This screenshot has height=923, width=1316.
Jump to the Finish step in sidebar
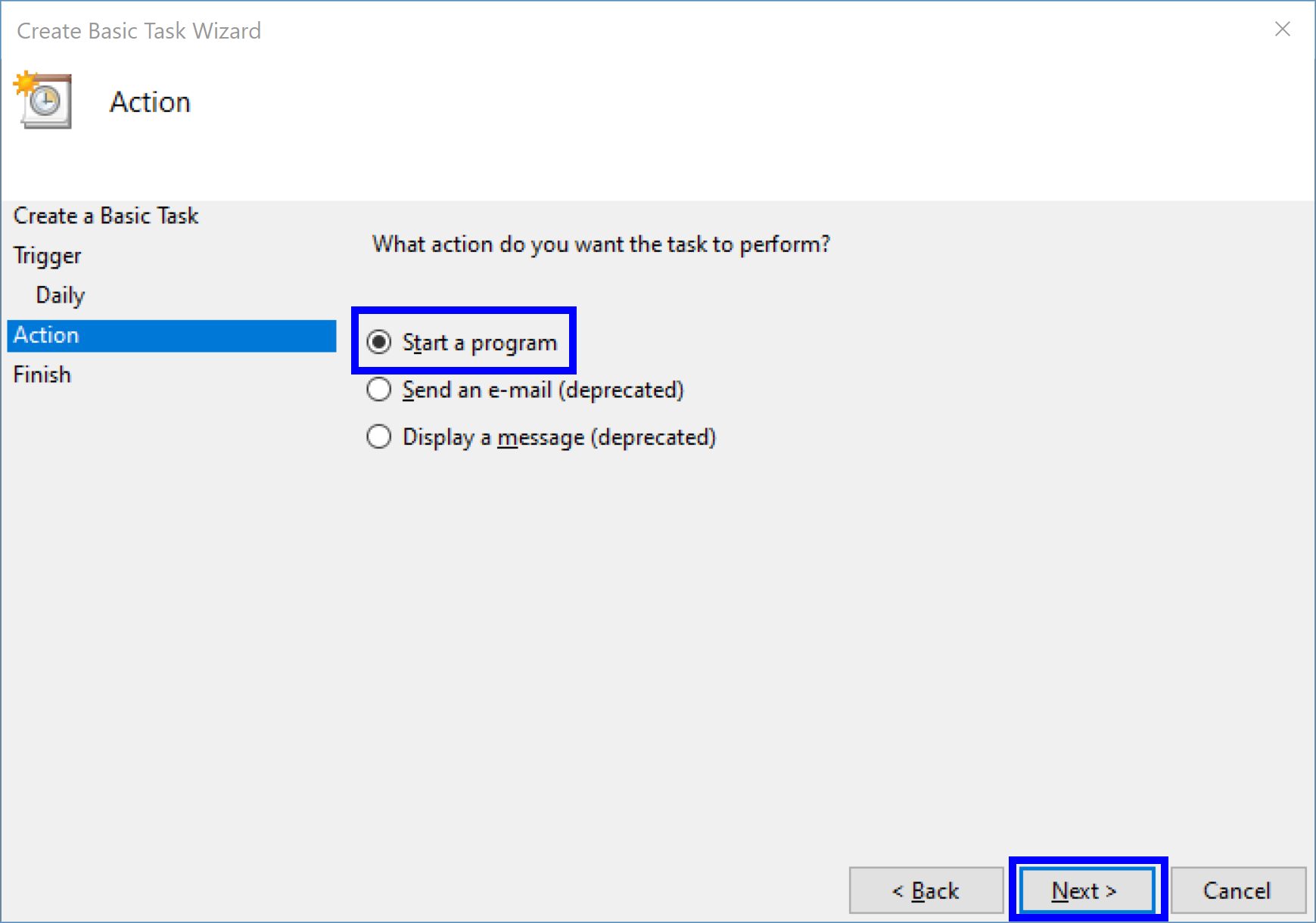pos(42,374)
